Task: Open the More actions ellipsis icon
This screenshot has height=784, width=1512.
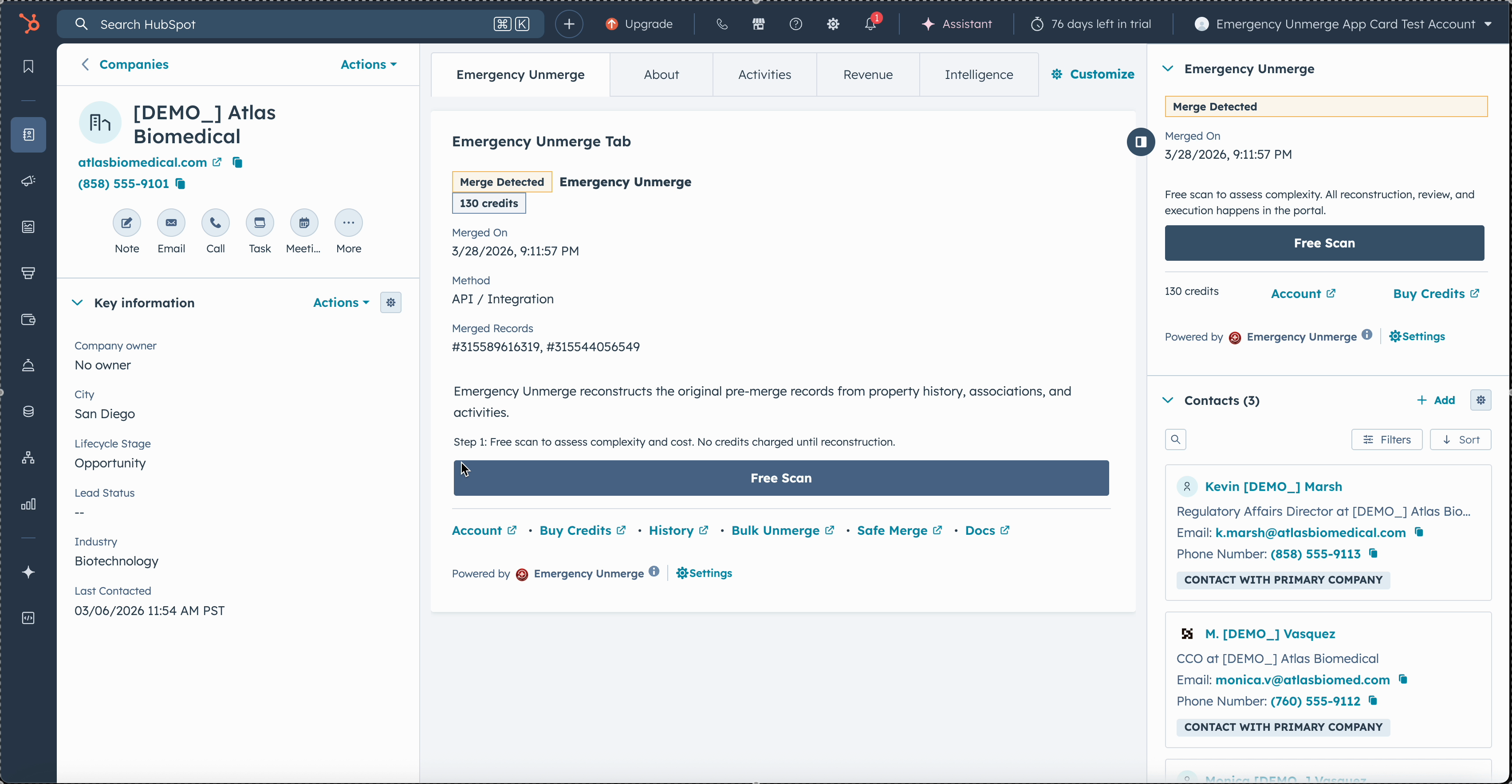Action: coord(349,223)
